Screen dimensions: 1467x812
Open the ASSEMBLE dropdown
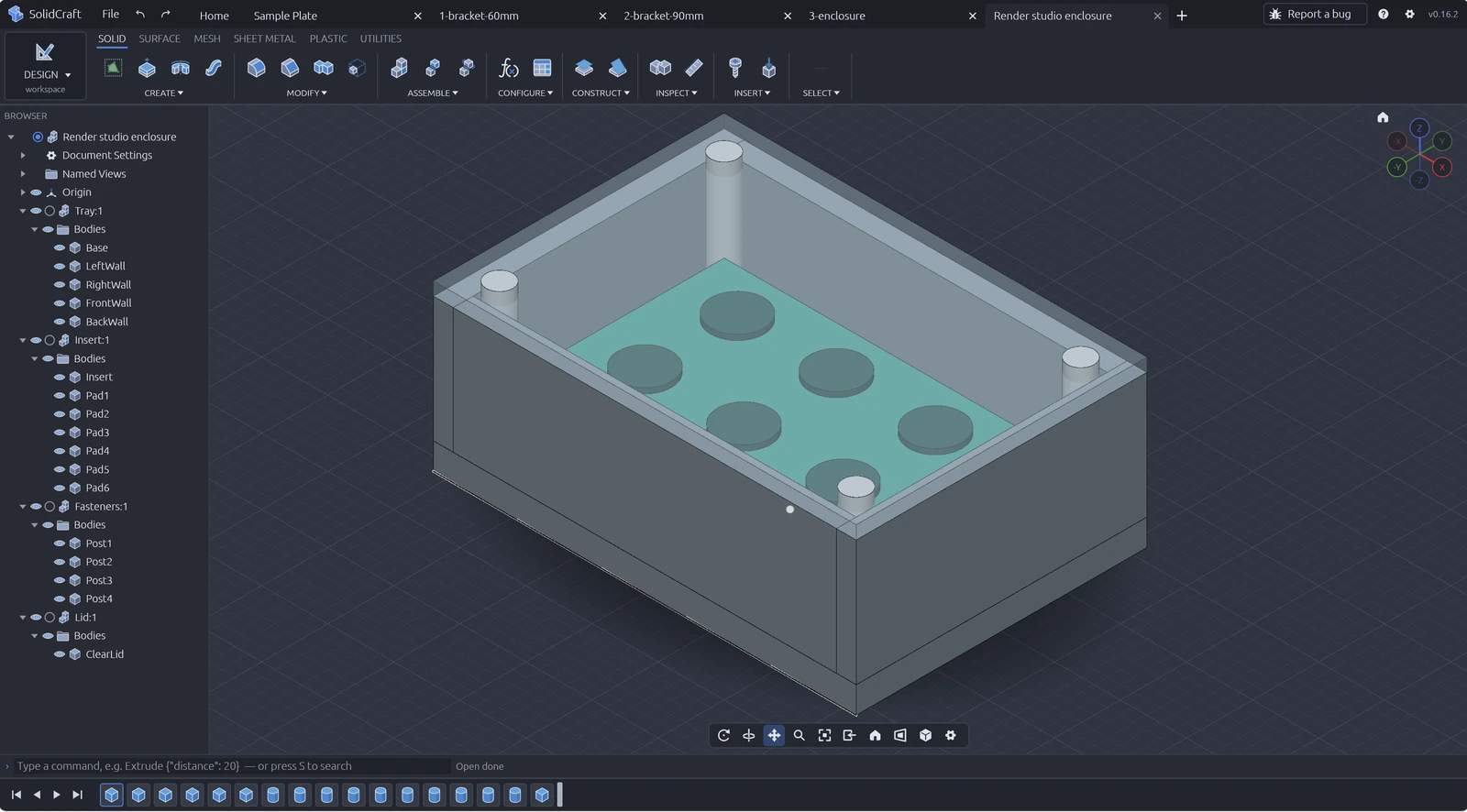coord(433,93)
